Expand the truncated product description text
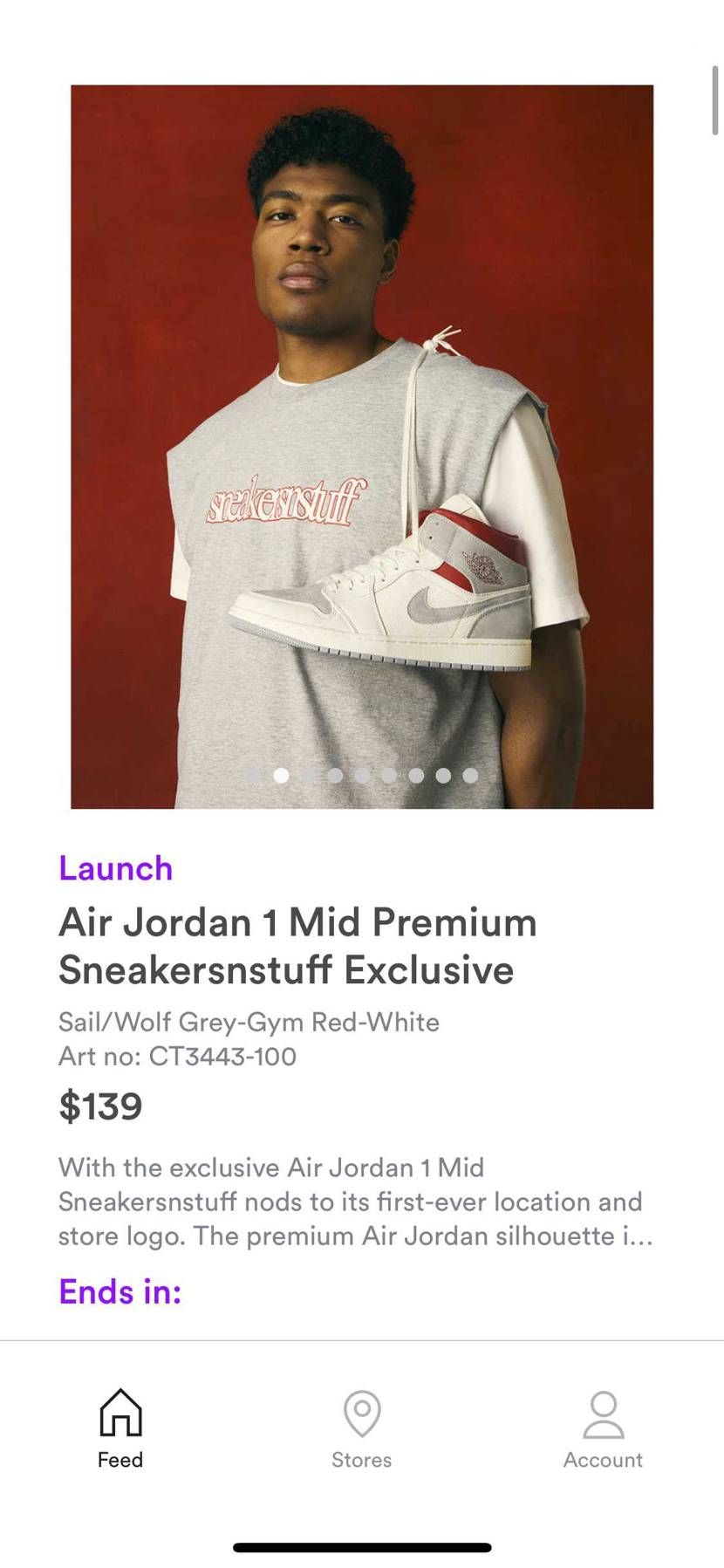Screen dimensions: 724x1568 pos(356,1202)
